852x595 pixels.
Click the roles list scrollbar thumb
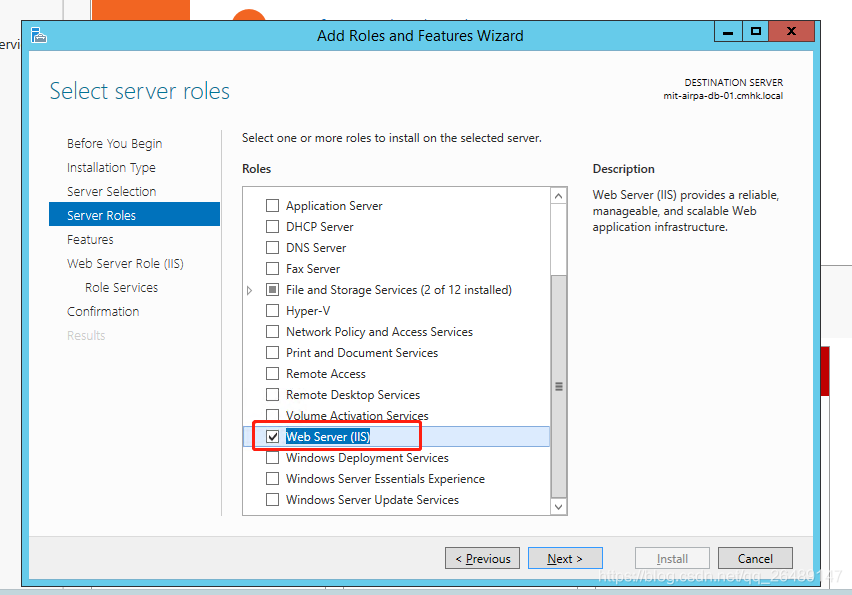pos(559,386)
